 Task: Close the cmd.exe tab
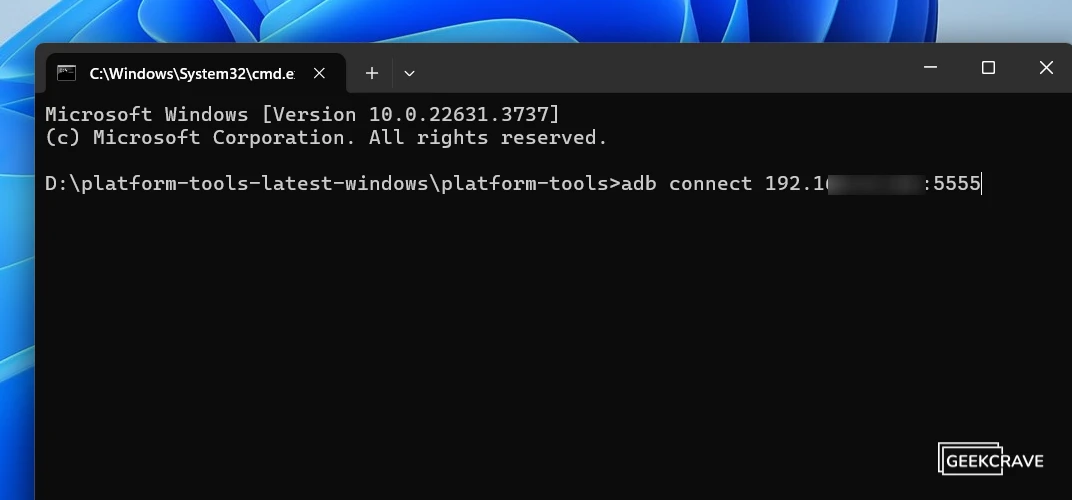[319, 73]
